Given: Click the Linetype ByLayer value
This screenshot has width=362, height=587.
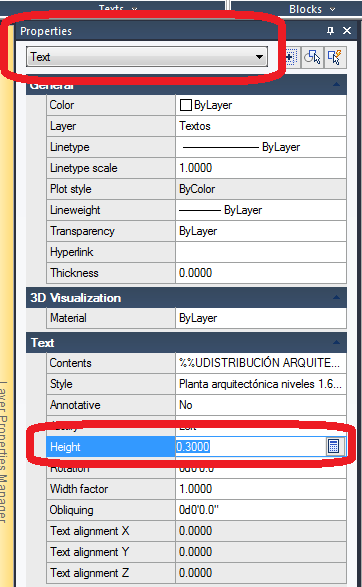Looking at the screenshot, I should [261, 147].
